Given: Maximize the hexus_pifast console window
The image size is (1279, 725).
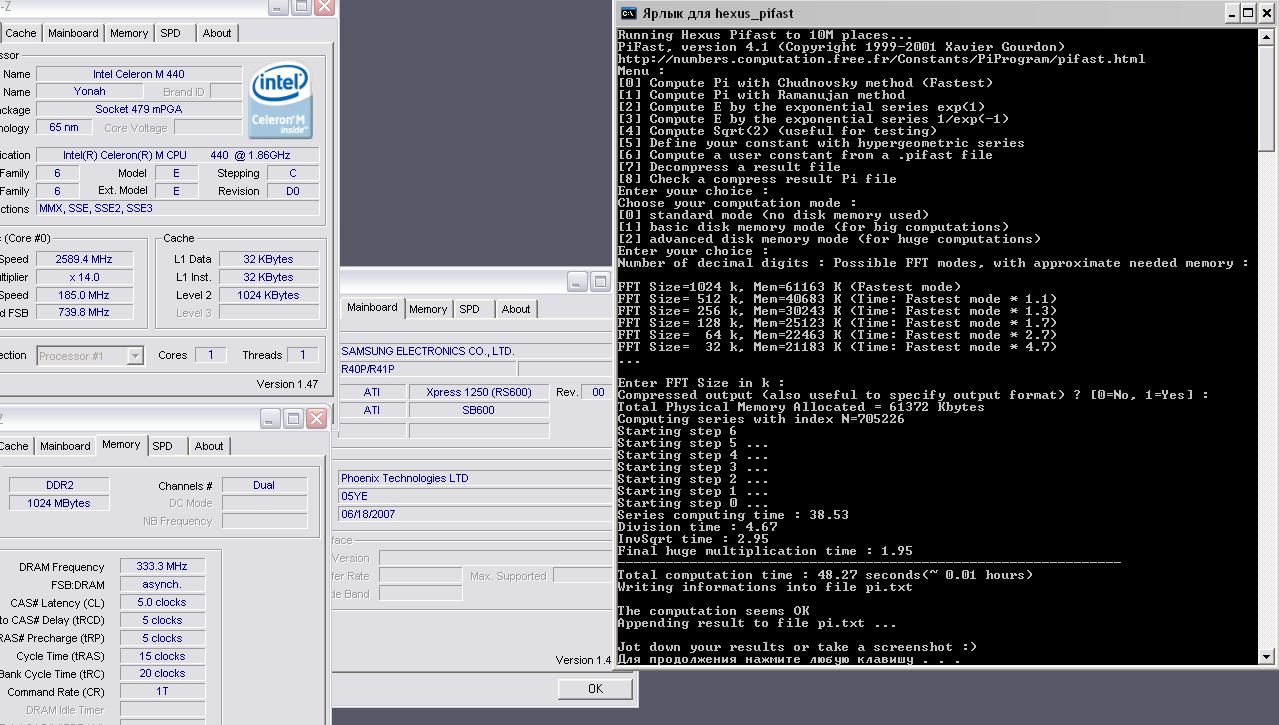Looking at the screenshot, I should [1248, 13].
